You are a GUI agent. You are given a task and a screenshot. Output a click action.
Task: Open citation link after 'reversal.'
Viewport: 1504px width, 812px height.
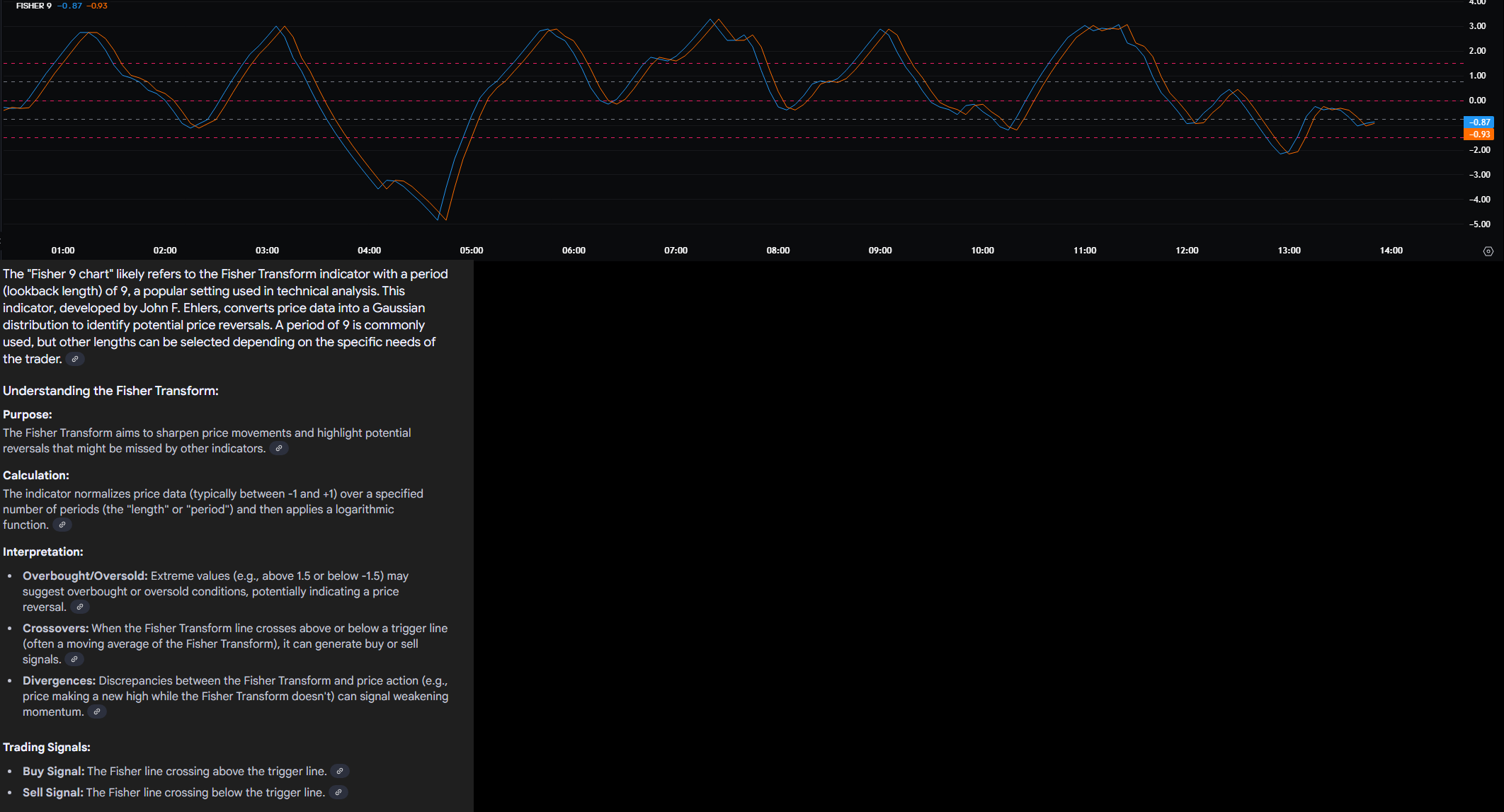pos(80,607)
